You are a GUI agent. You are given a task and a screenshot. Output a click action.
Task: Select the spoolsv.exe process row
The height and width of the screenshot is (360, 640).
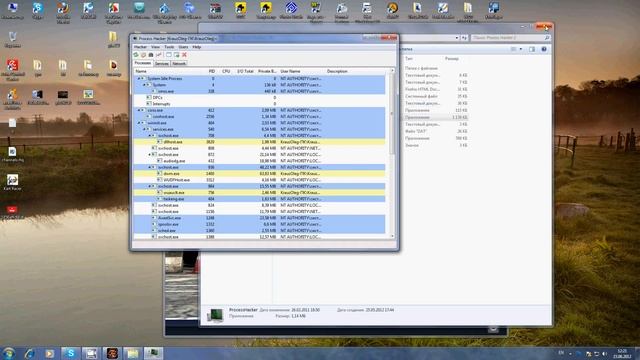click(x=259, y=224)
